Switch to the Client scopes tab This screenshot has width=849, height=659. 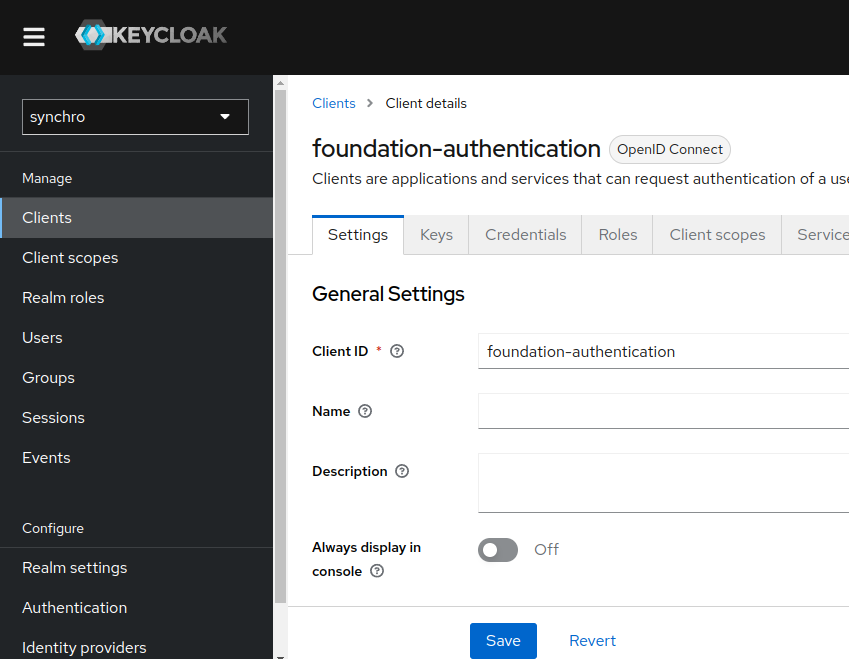pyautogui.click(x=716, y=234)
